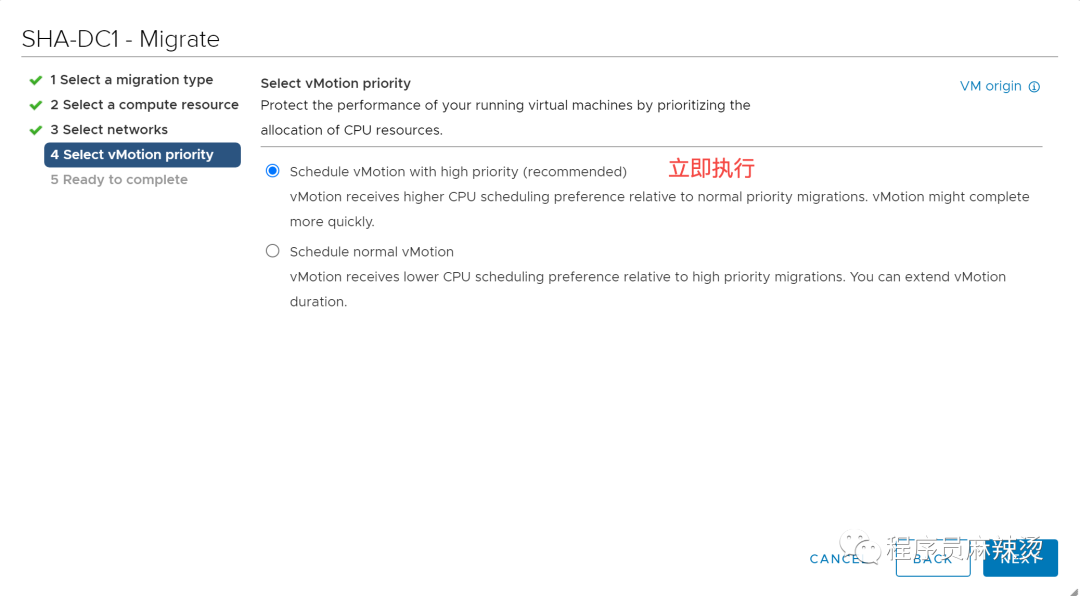Click the green checkmark beside migration type step

[36, 80]
